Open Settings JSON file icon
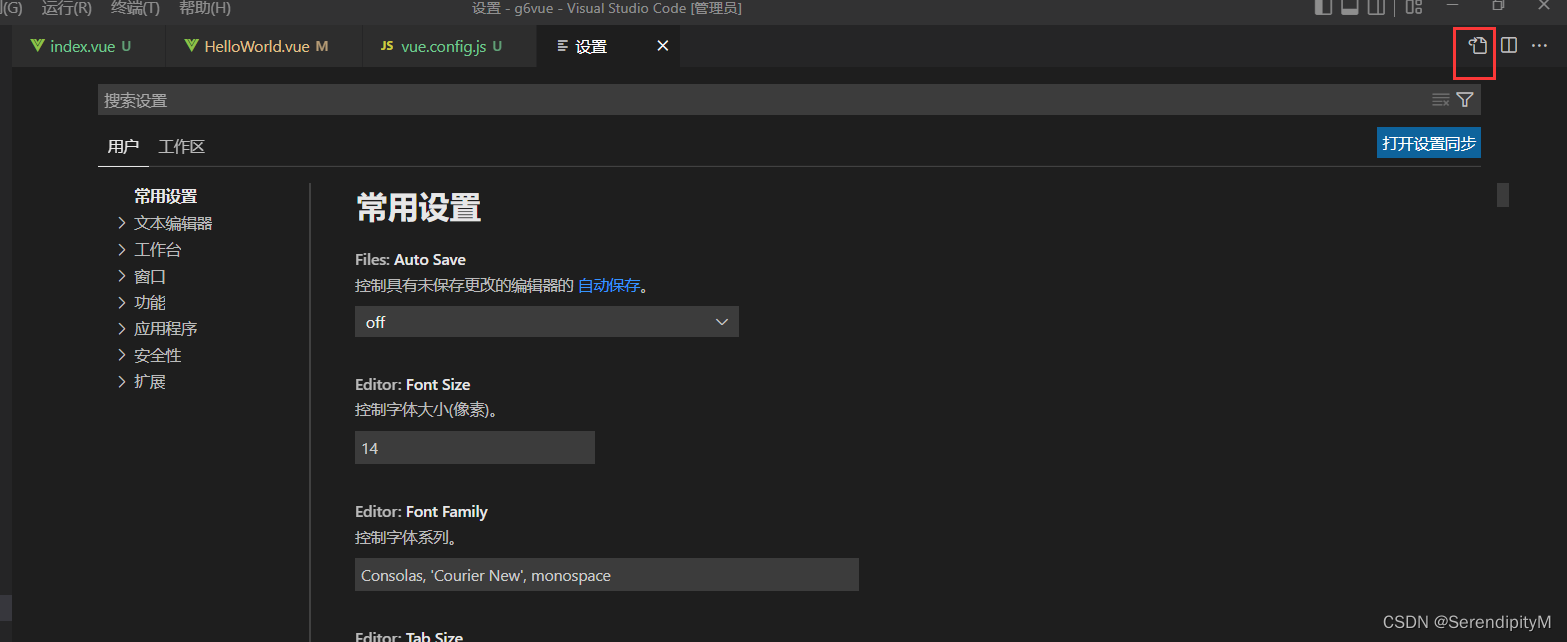This screenshot has width=1567, height=642. [x=1477, y=45]
